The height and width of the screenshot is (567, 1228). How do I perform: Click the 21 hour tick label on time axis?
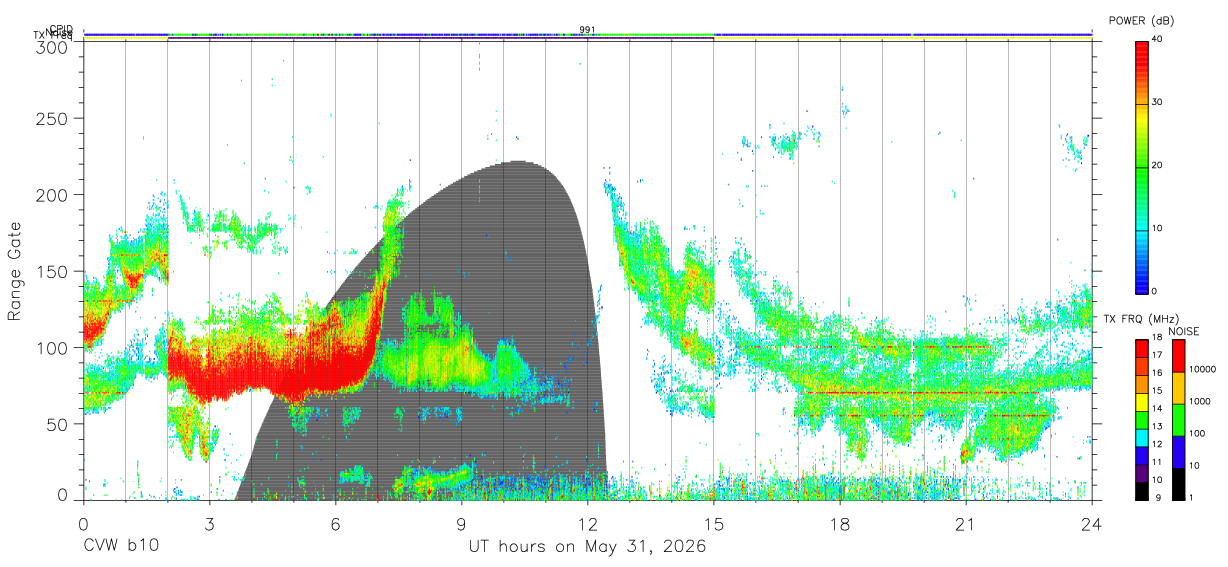[965, 524]
